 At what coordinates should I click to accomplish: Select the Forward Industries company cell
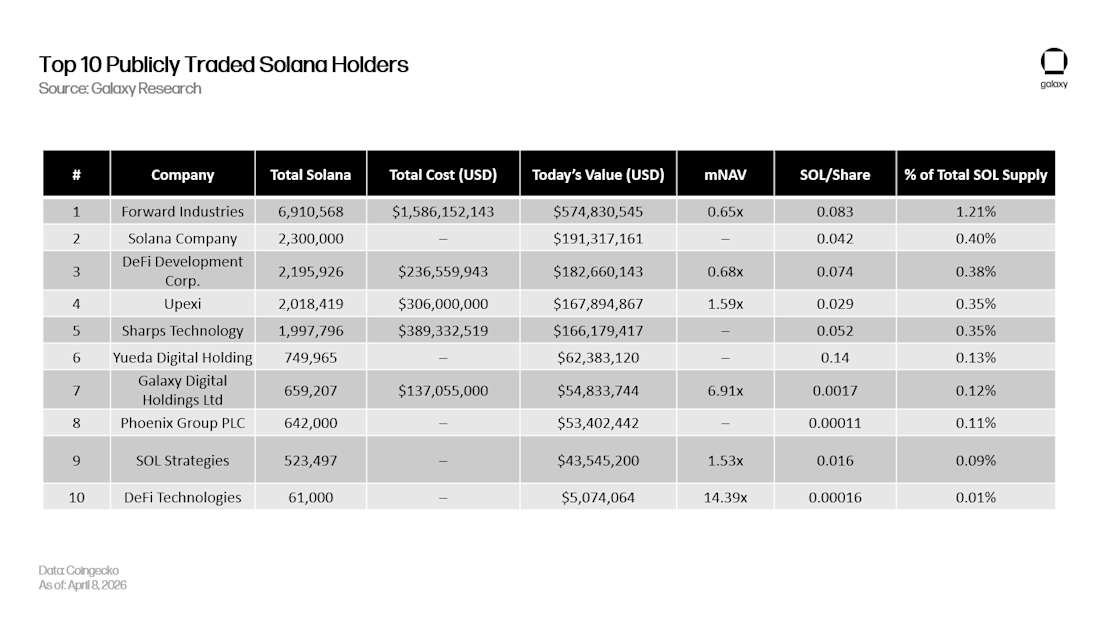(182, 211)
